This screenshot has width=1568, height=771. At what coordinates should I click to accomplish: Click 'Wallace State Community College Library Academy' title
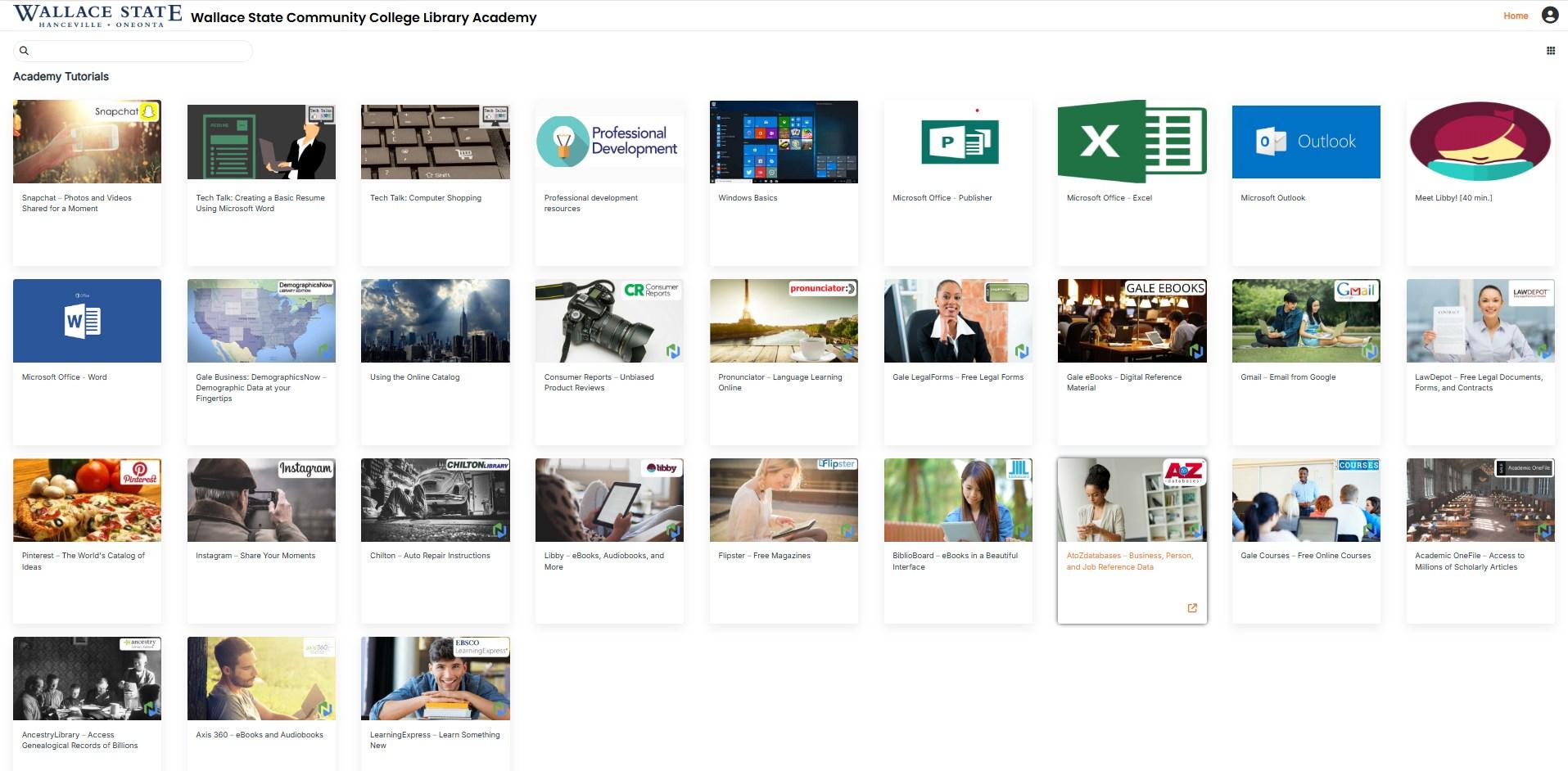(364, 17)
